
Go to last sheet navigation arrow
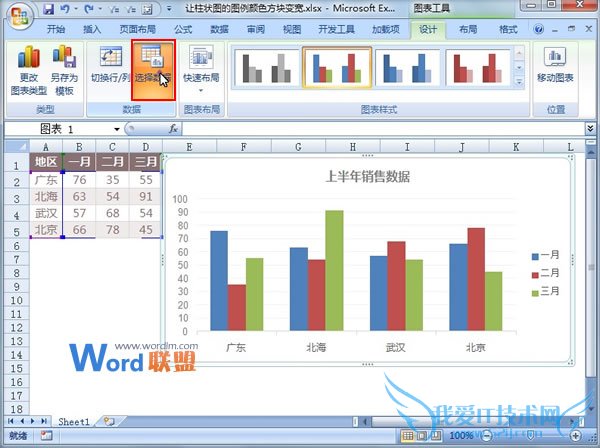(44, 421)
